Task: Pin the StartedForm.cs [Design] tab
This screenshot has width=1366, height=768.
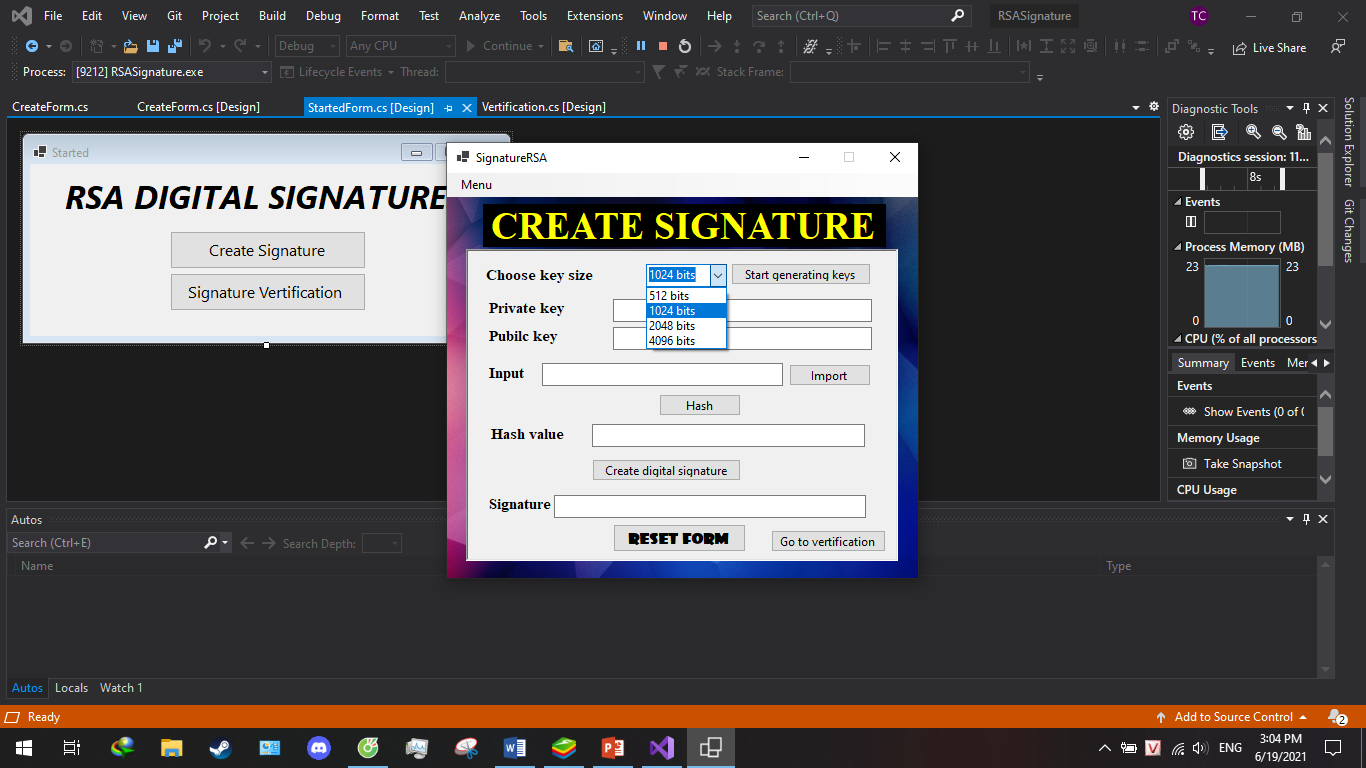Action: 448,108
